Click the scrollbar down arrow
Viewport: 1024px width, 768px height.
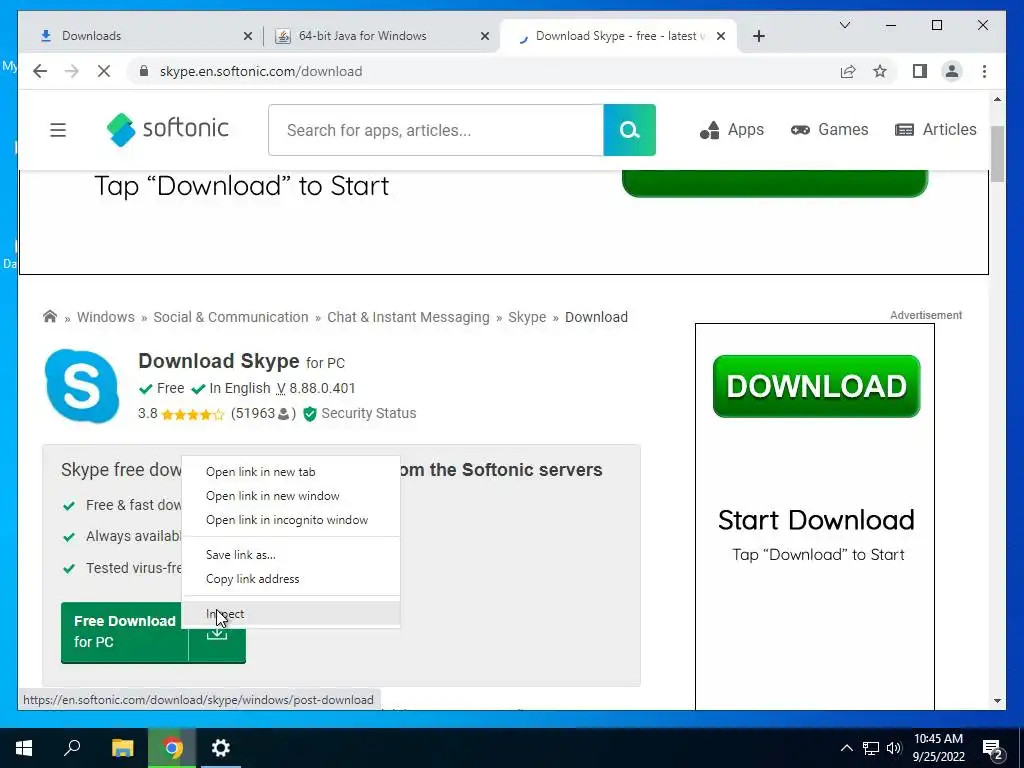point(997,701)
